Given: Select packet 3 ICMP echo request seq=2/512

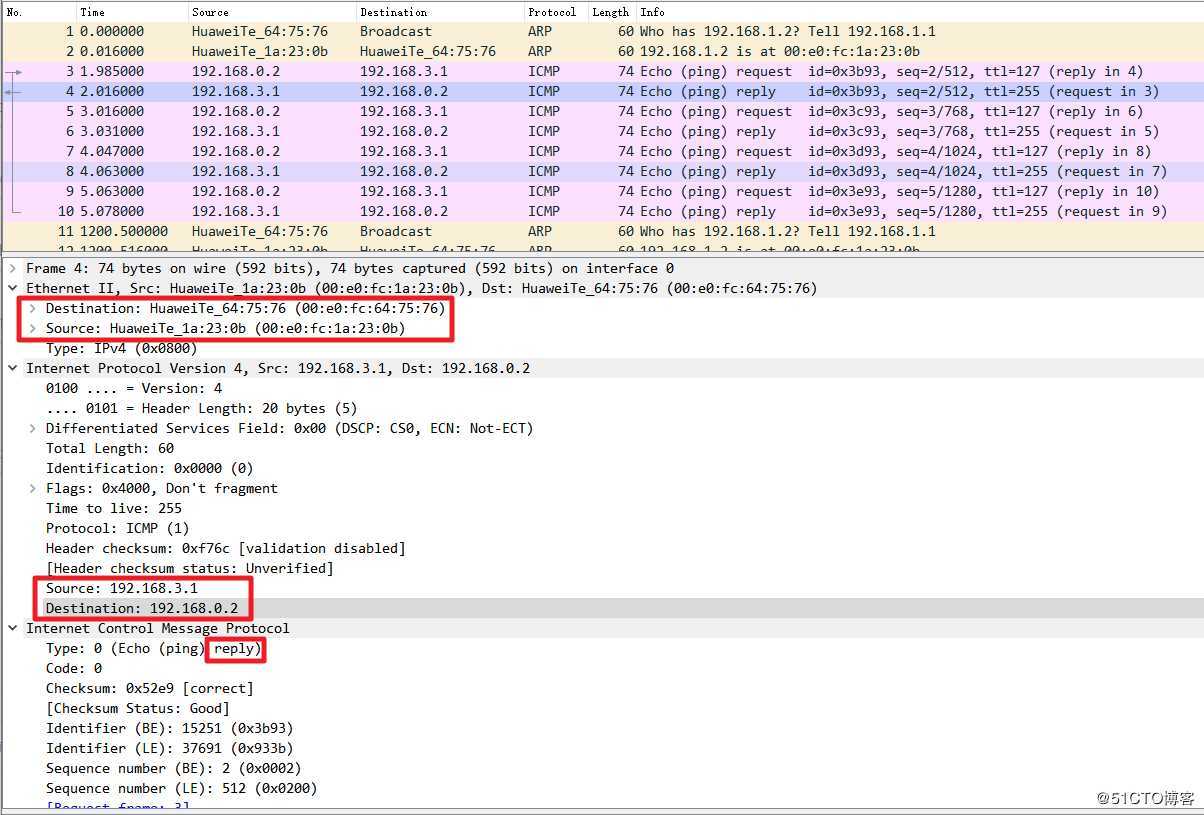Looking at the screenshot, I should click(602, 71).
